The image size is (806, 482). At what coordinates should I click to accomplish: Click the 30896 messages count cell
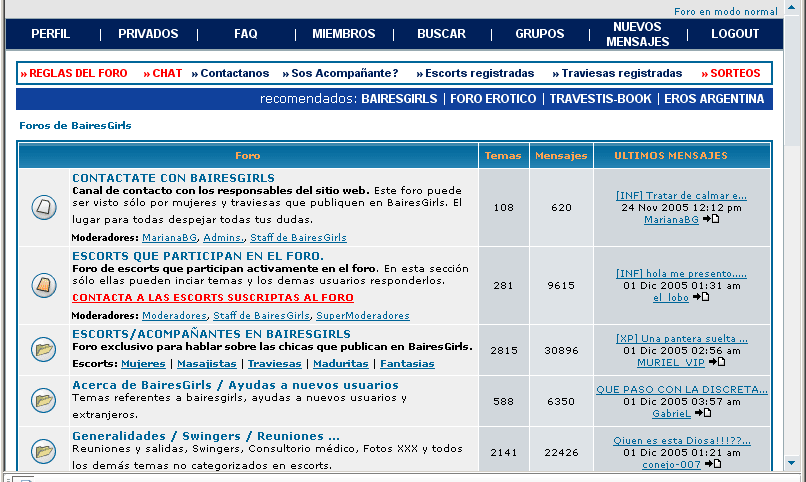(x=561, y=350)
